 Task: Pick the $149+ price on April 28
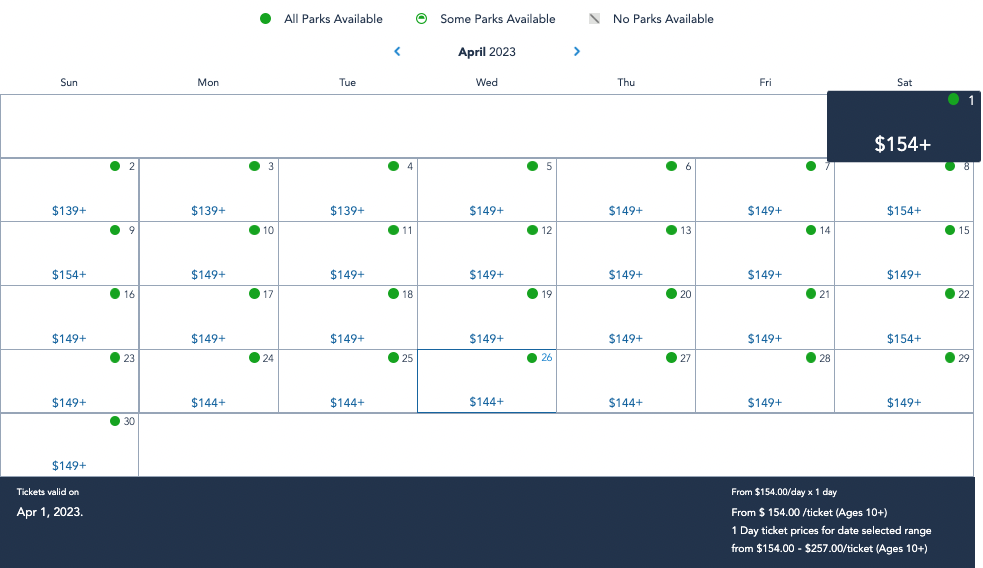765,403
